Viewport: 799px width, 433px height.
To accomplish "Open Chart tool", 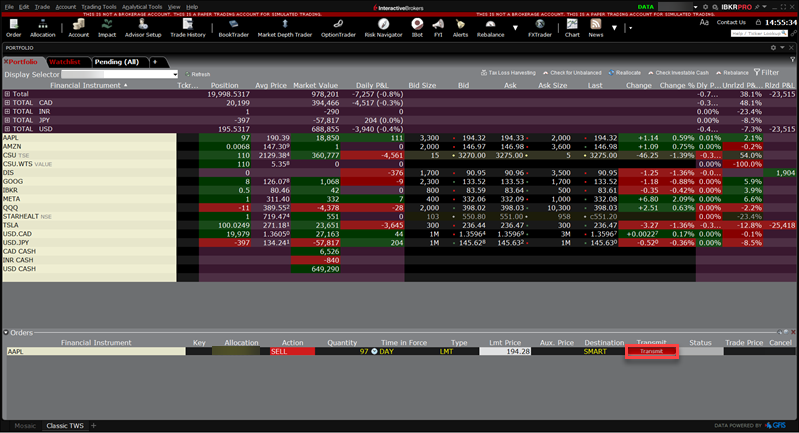I will [572, 28].
